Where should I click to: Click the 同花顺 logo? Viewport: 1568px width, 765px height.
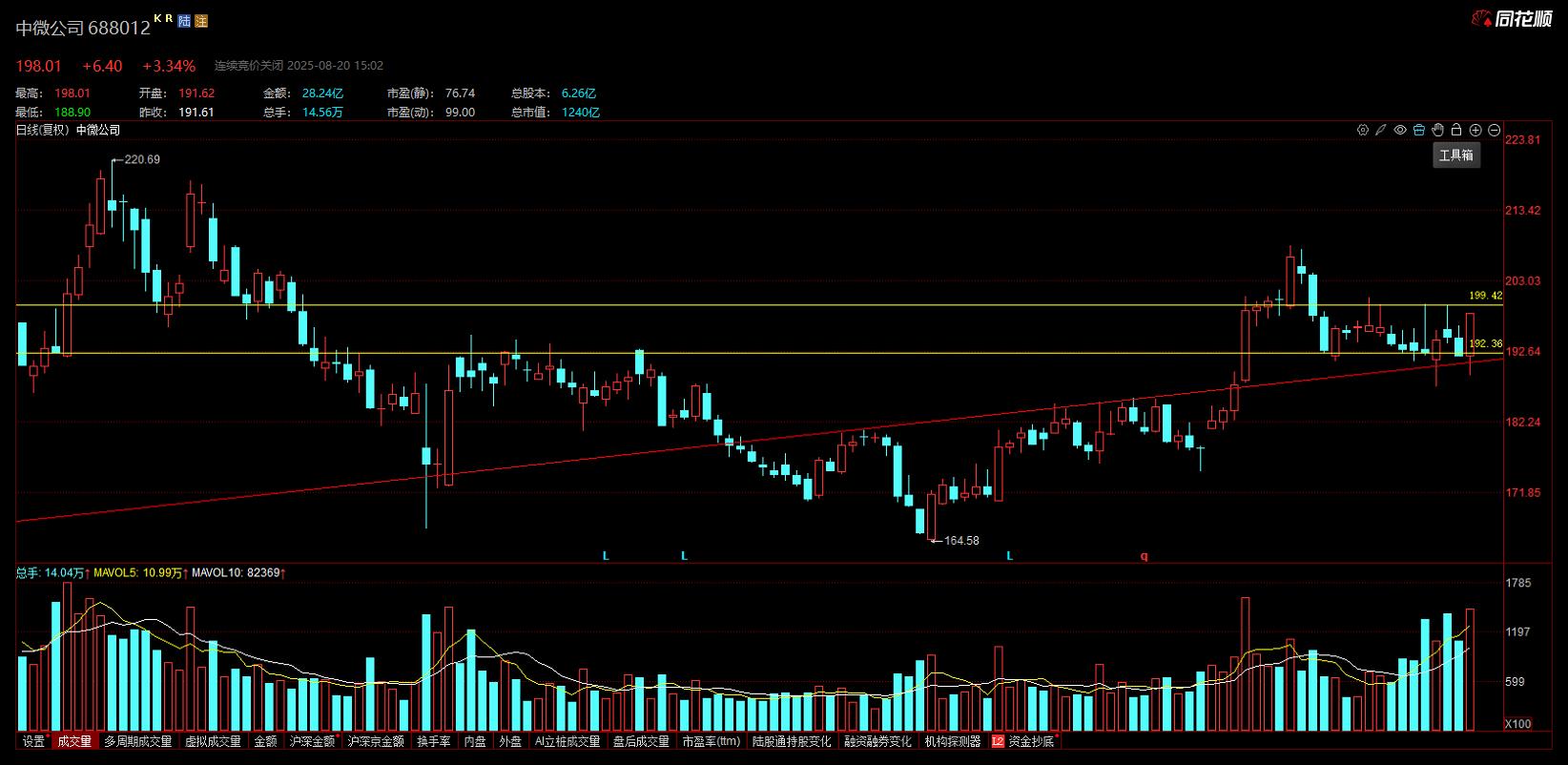click(1513, 18)
